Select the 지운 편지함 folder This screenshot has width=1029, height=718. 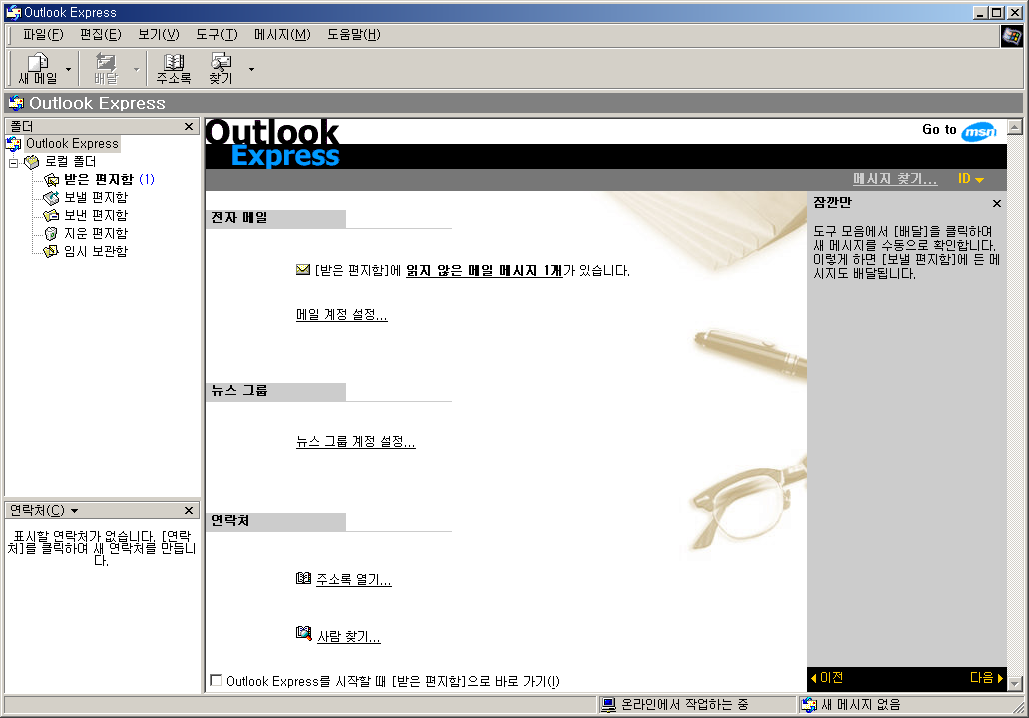pos(96,233)
